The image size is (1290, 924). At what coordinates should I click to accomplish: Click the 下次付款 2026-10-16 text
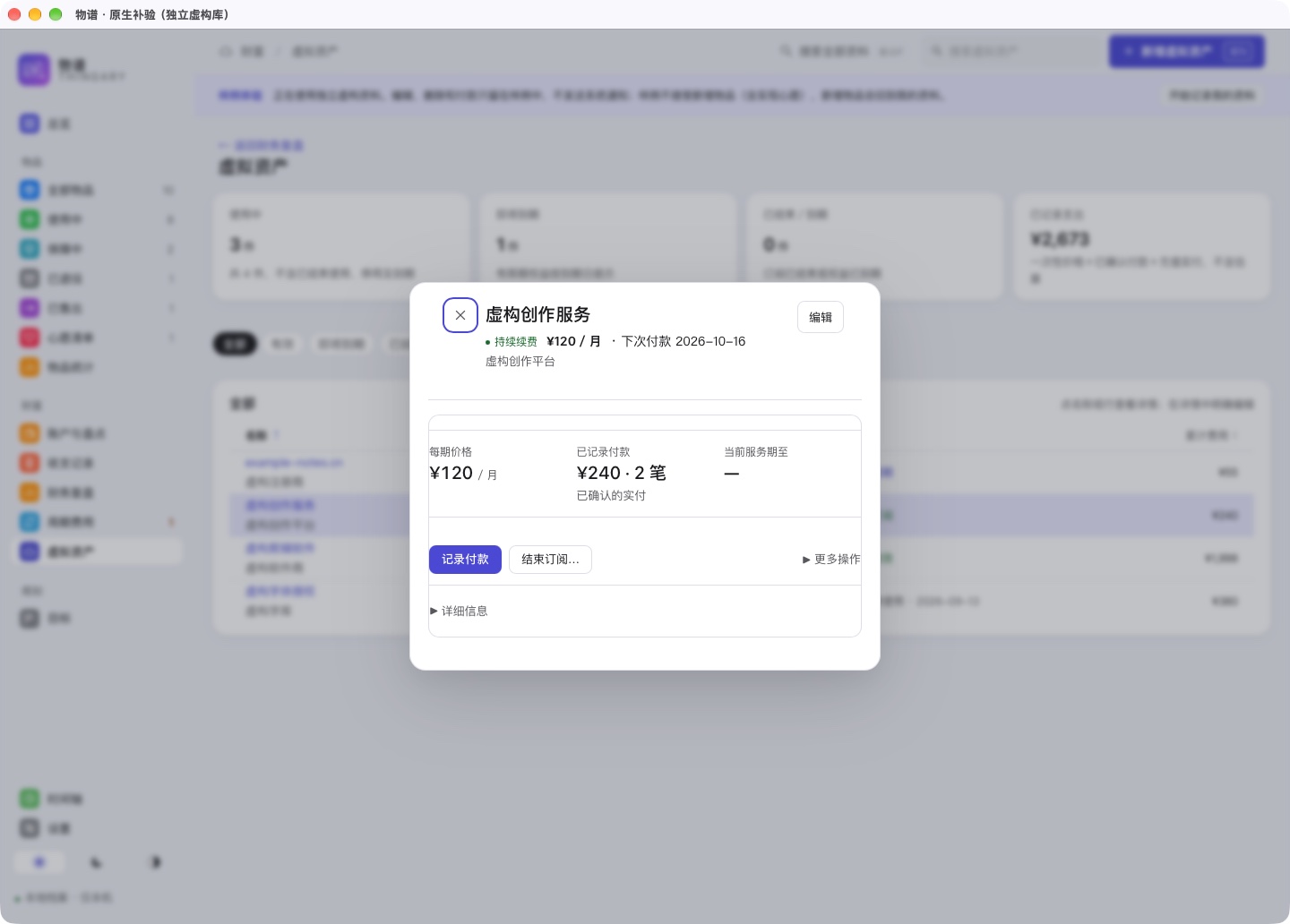pyautogui.click(x=684, y=341)
